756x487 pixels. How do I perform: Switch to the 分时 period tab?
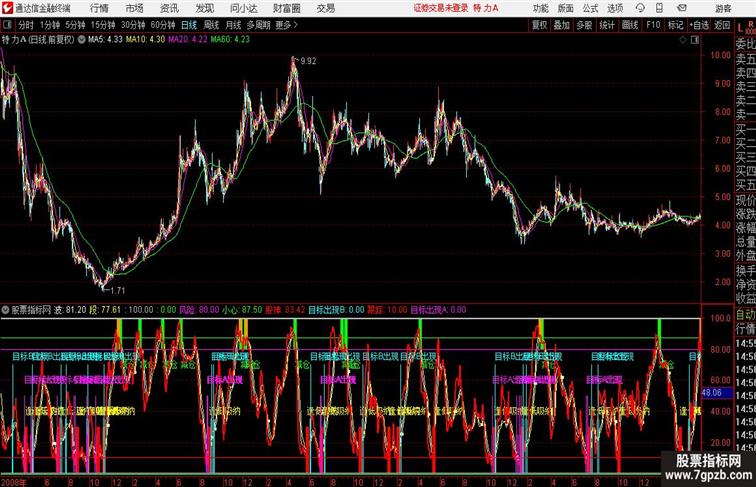26,25
